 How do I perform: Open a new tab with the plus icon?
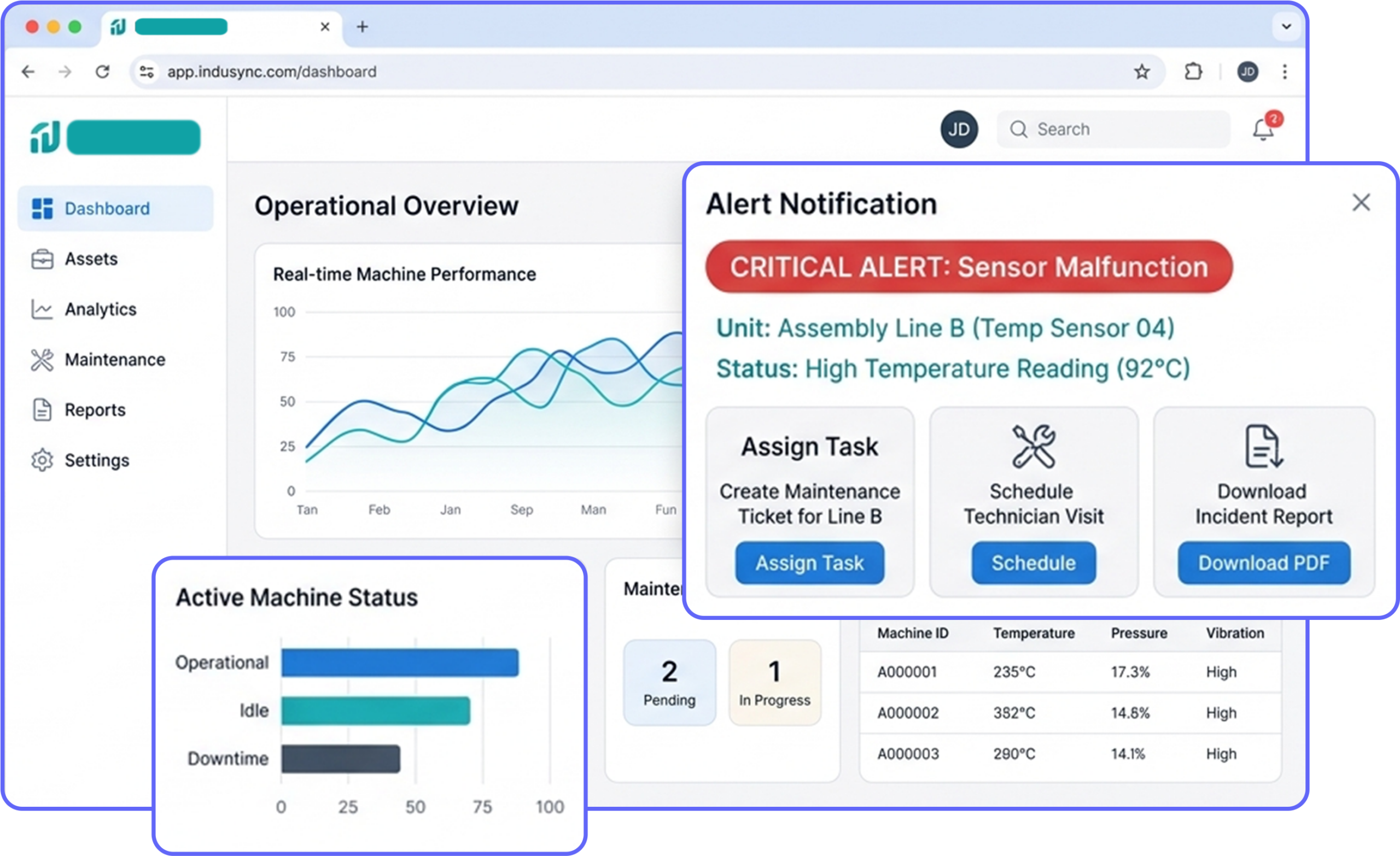pyautogui.click(x=363, y=26)
